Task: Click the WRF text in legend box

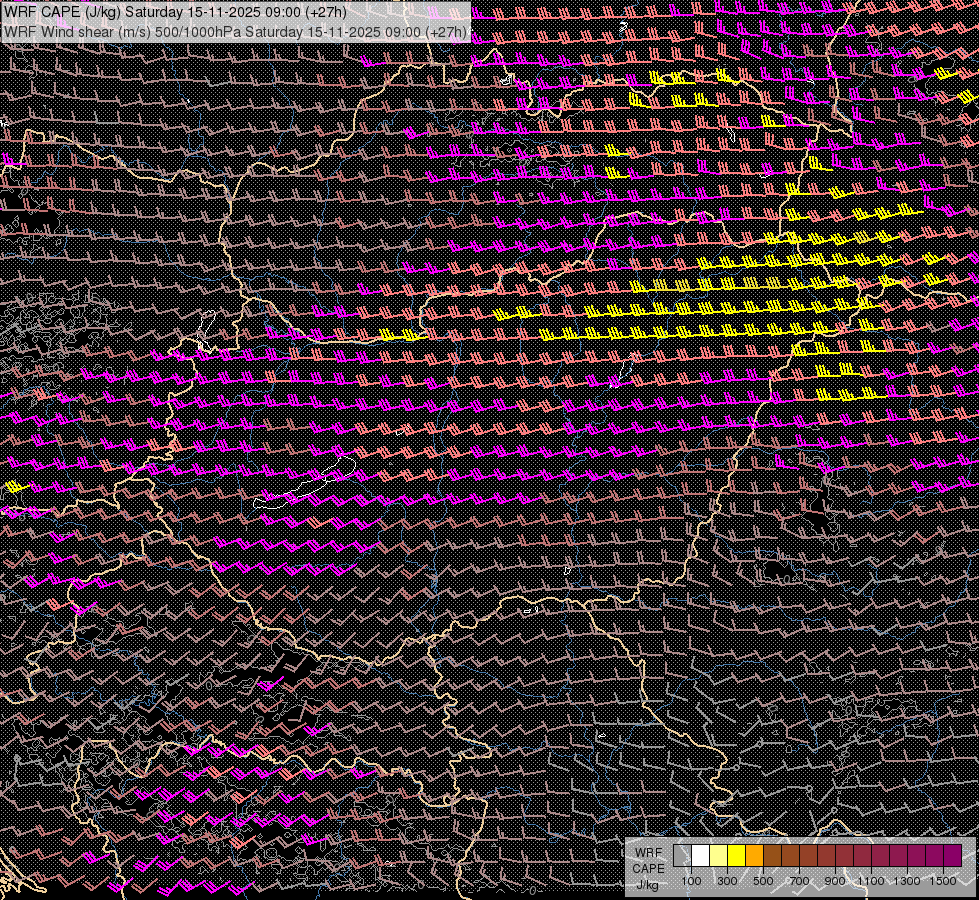Action: coord(648,852)
